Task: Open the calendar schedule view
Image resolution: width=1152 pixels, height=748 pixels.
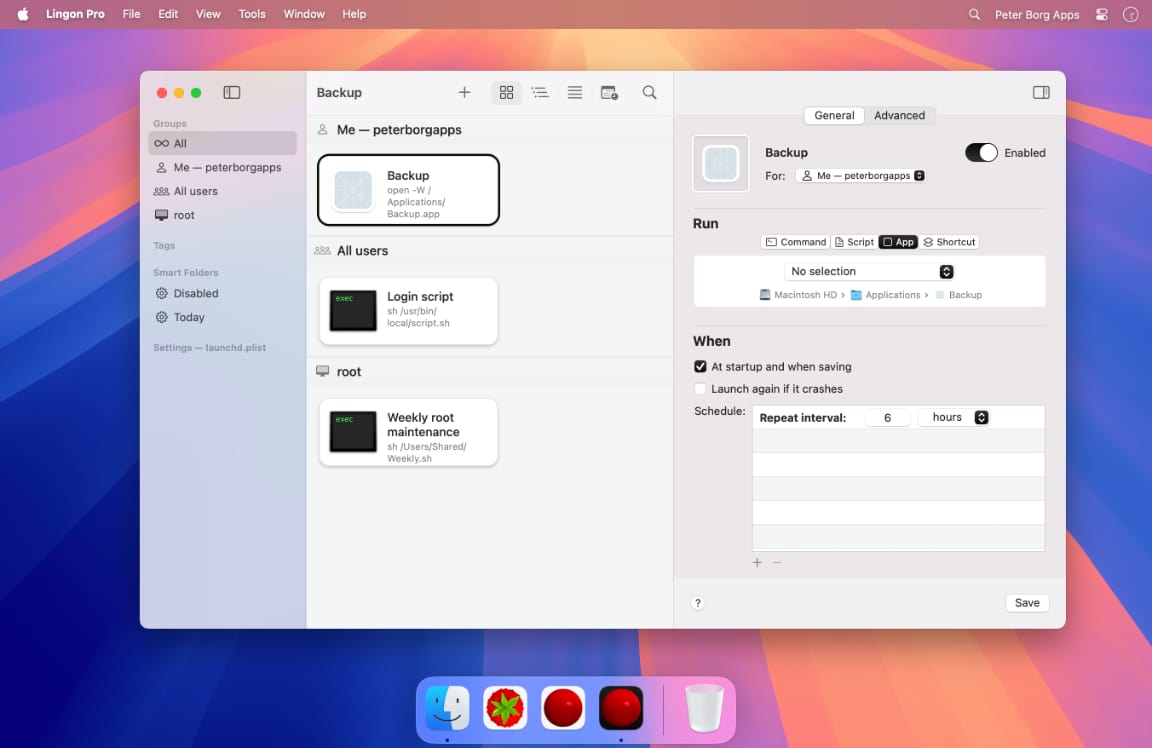Action: coord(609,92)
